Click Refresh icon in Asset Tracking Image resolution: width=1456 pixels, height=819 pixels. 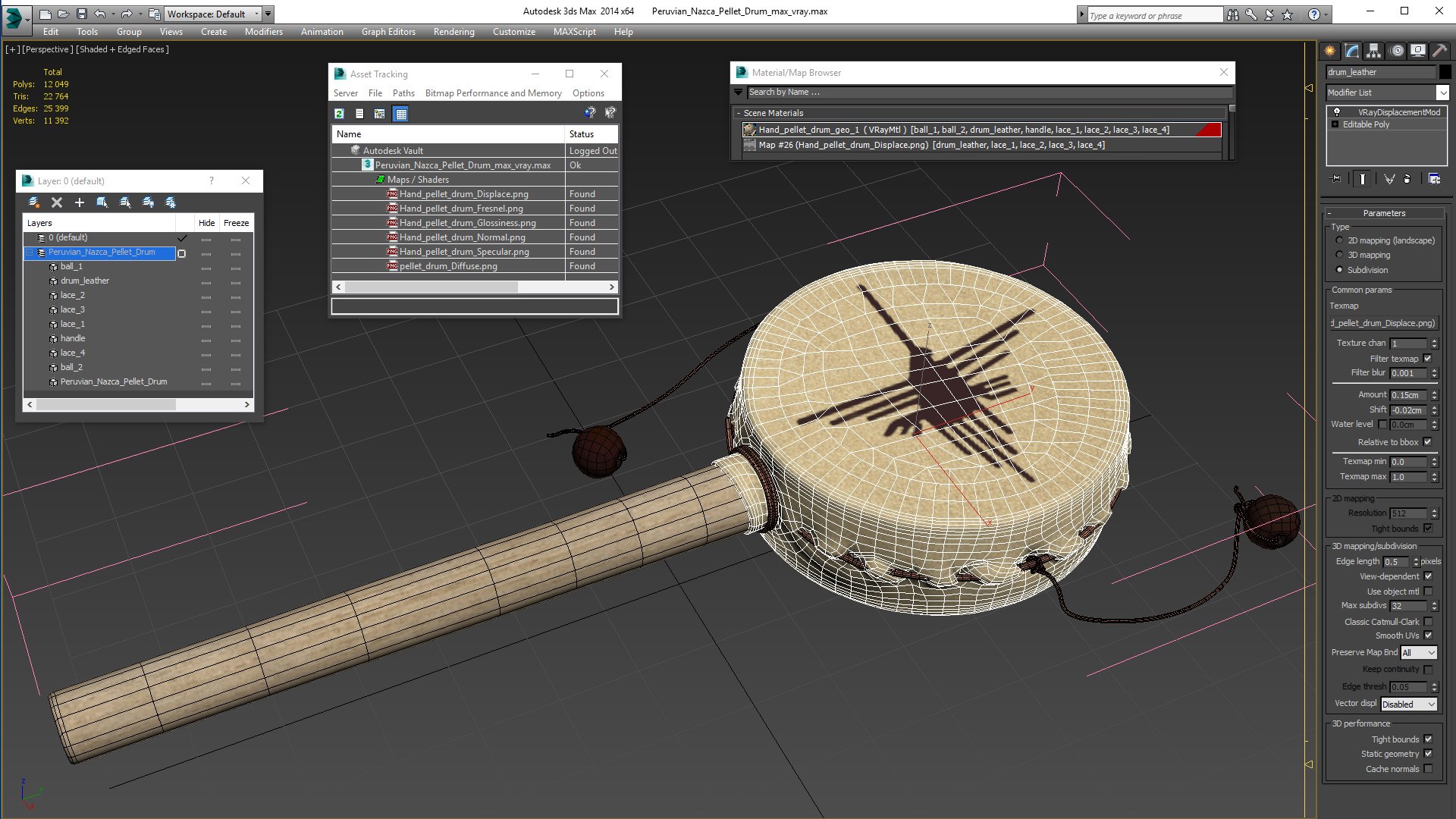click(339, 114)
